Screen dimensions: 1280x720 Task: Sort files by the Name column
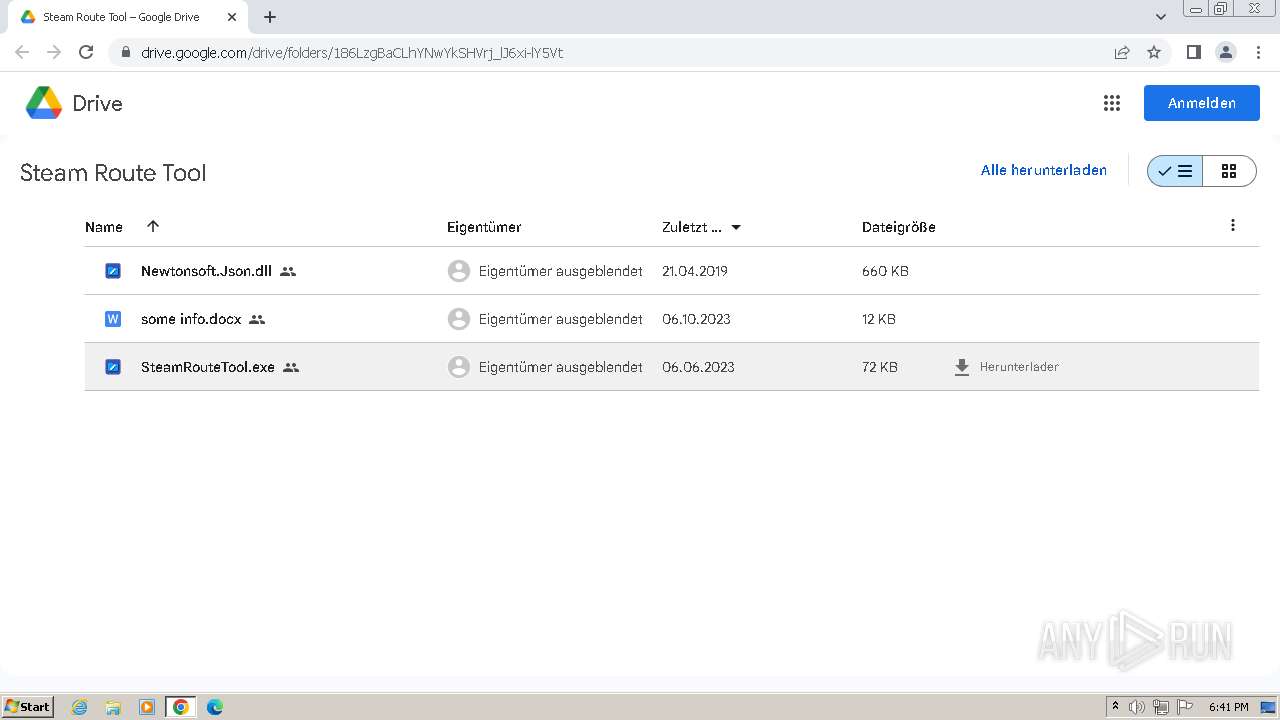(x=104, y=227)
